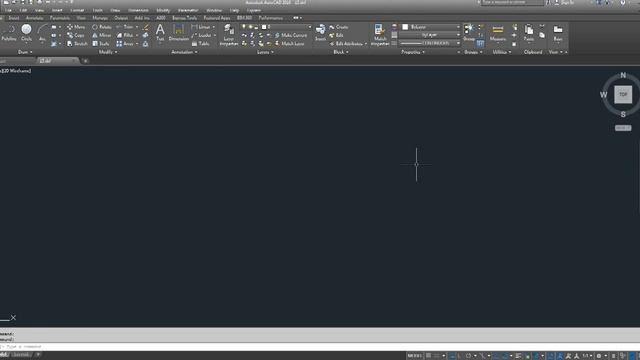Click Match Properties tool
This screenshot has height=360, width=640.
tap(380, 35)
